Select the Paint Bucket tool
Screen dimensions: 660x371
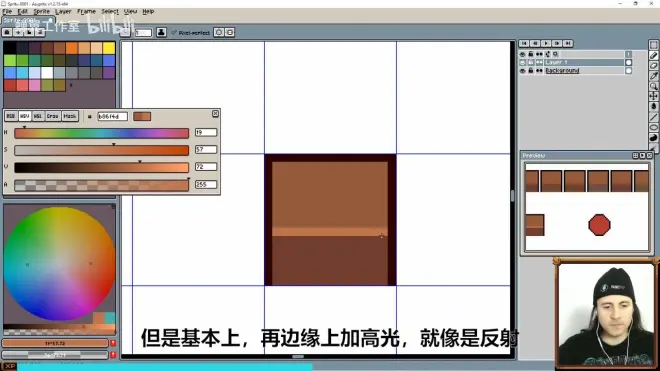[653, 106]
